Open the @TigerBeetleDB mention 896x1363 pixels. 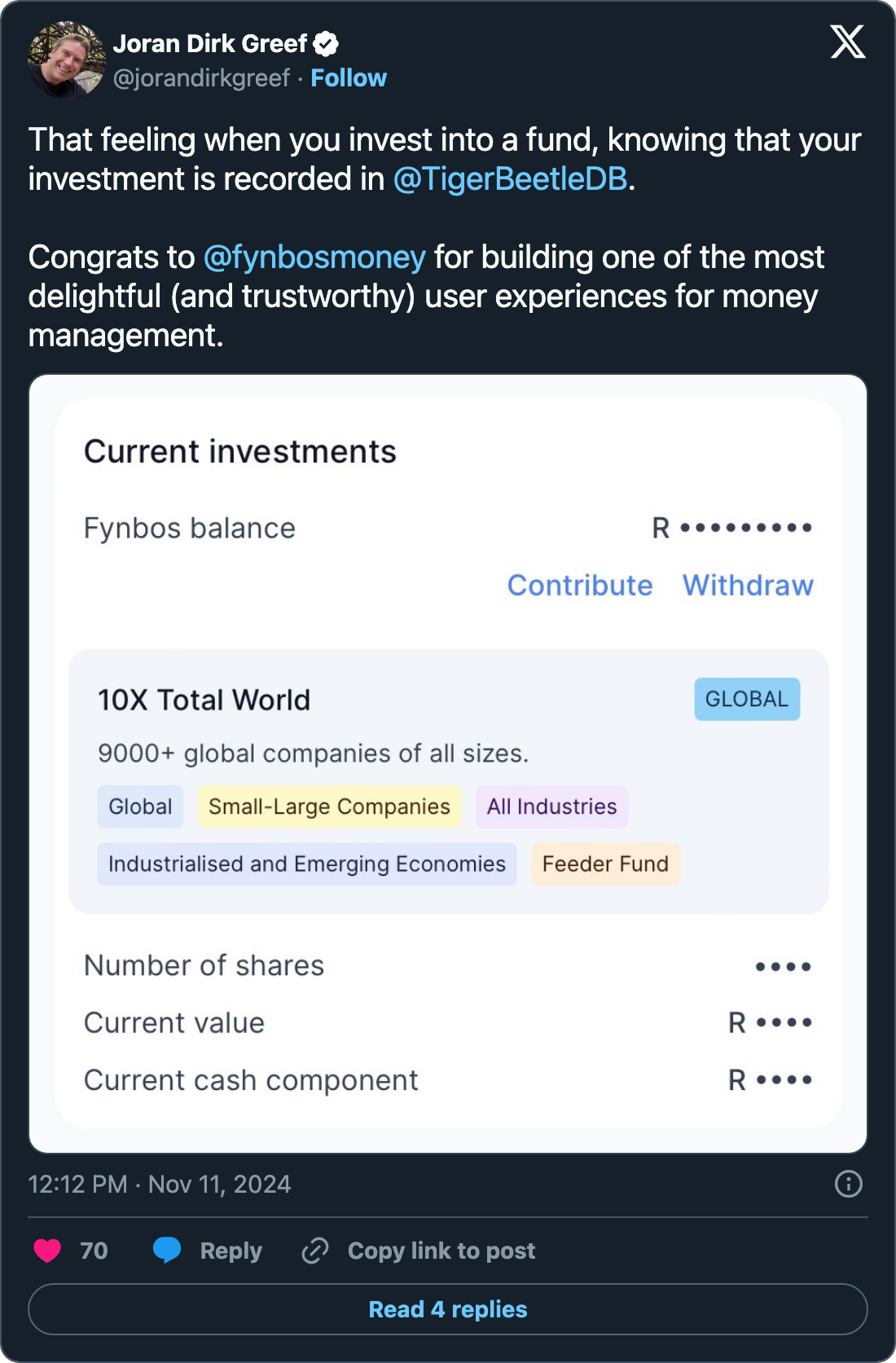click(511, 179)
